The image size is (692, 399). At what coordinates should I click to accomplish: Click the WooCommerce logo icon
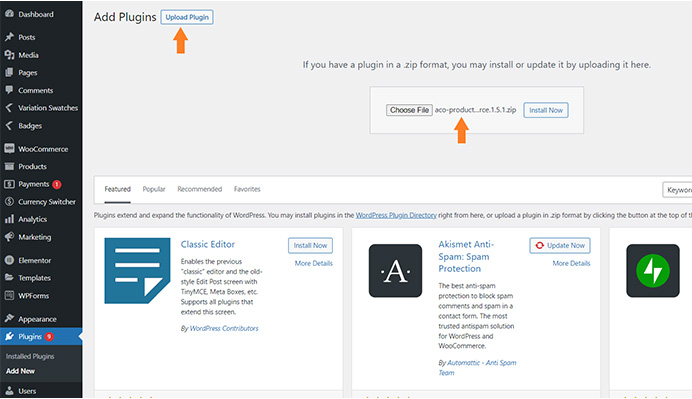pos(9,148)
